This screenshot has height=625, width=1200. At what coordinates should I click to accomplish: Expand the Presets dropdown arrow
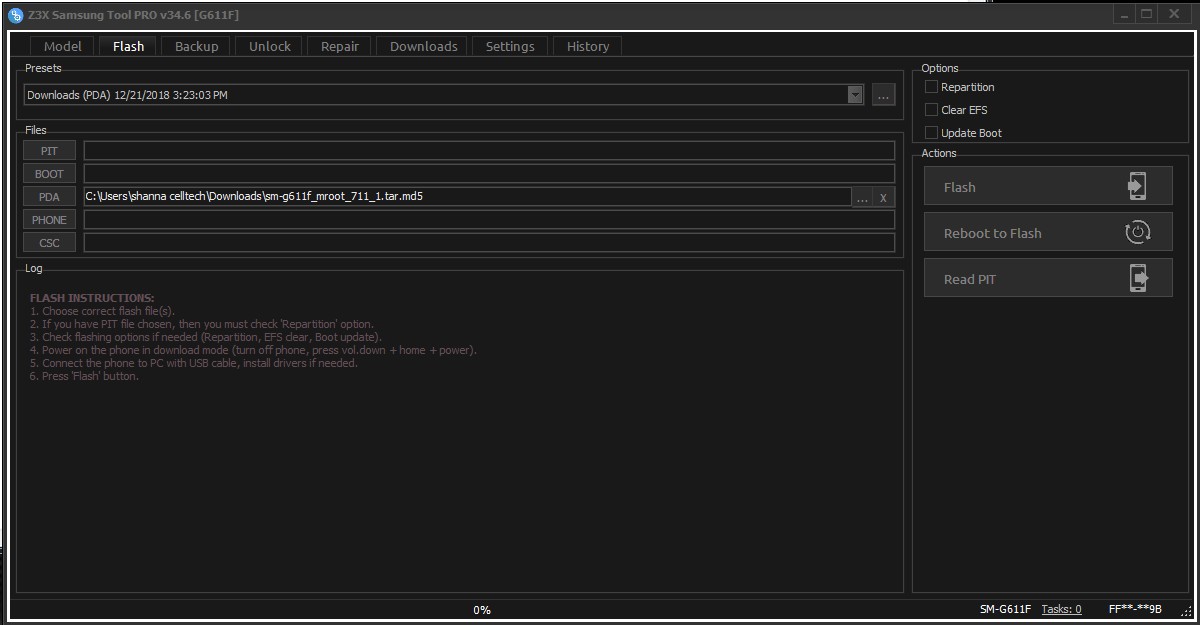point(855,95)
